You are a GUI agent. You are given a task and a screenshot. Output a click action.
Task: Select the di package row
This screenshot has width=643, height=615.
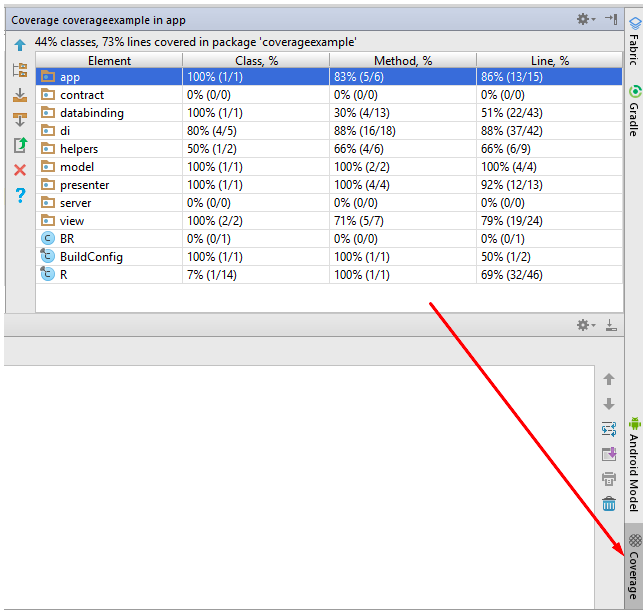[329, 131]
